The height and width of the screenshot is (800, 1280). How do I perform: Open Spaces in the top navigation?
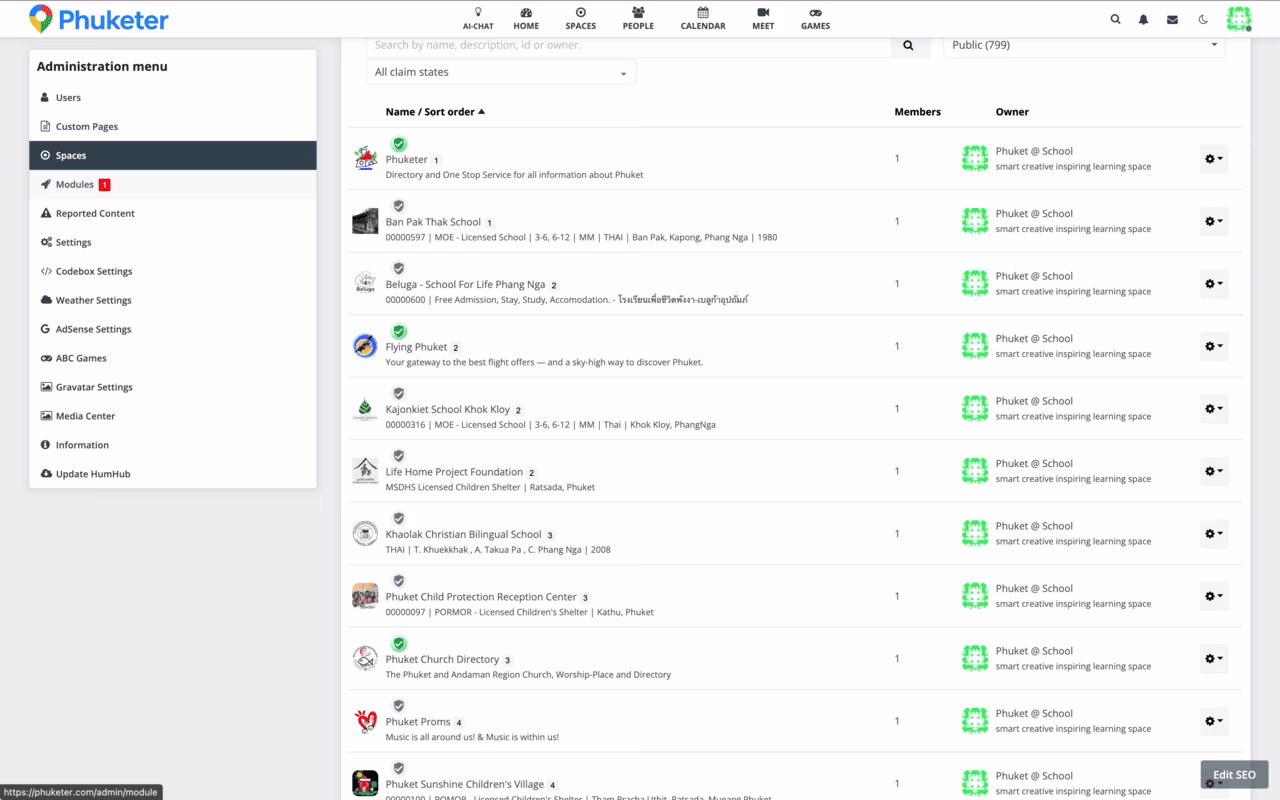point(580,18)
